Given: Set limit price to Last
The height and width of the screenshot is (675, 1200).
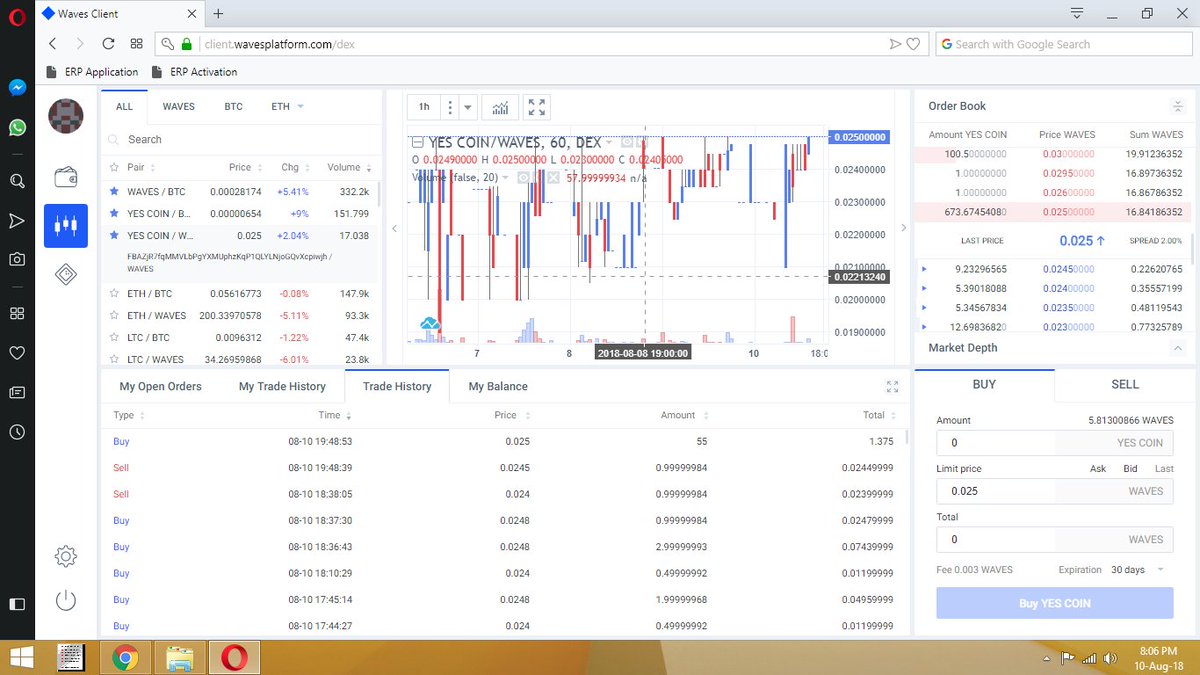Looking at the screenshot, I should [x=1164, y=468].
